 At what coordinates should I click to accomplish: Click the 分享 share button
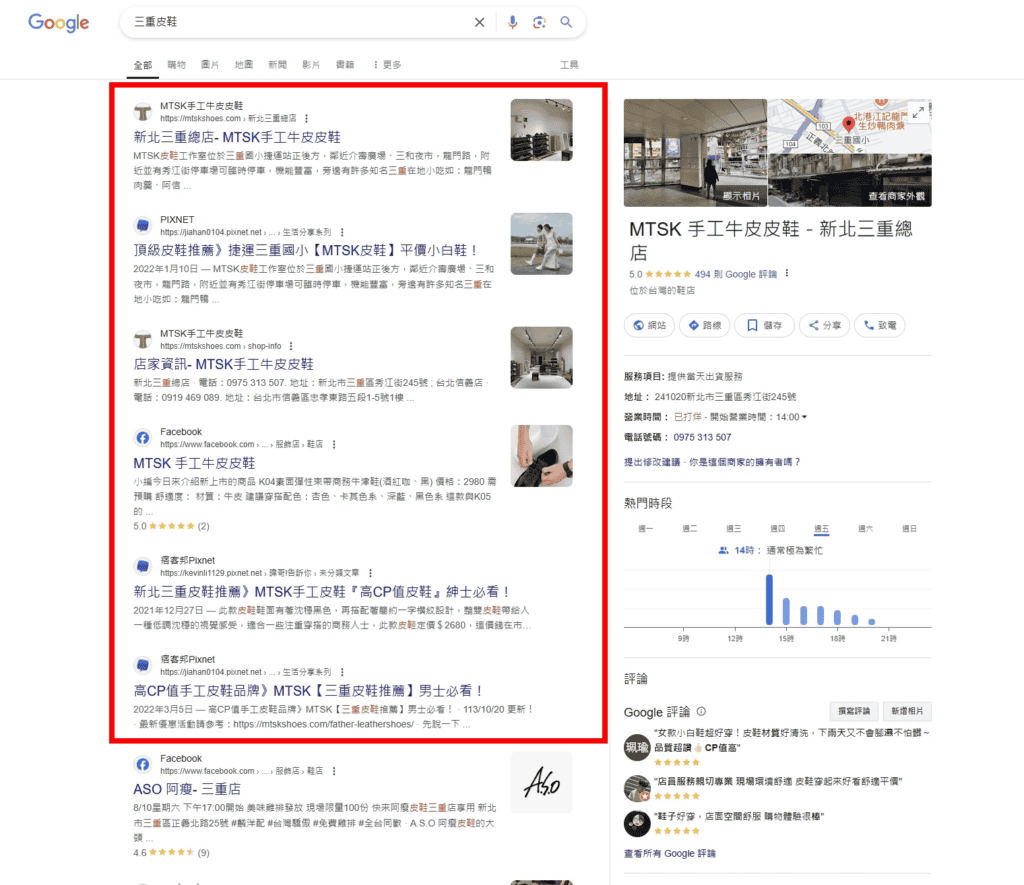(x=824, y=325)
